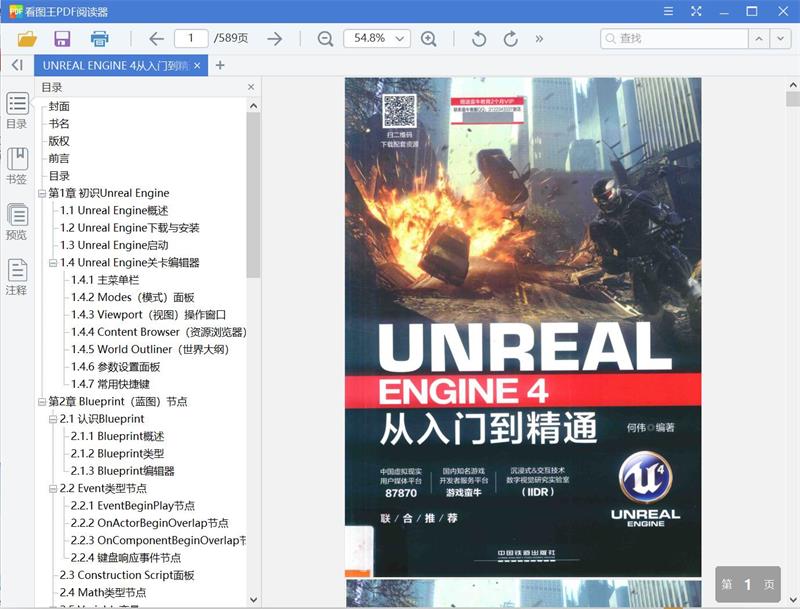800x609 pixels.
Task: Open 1.4.2 Modes（模式）面板 entry
Action: pos(133,297)
